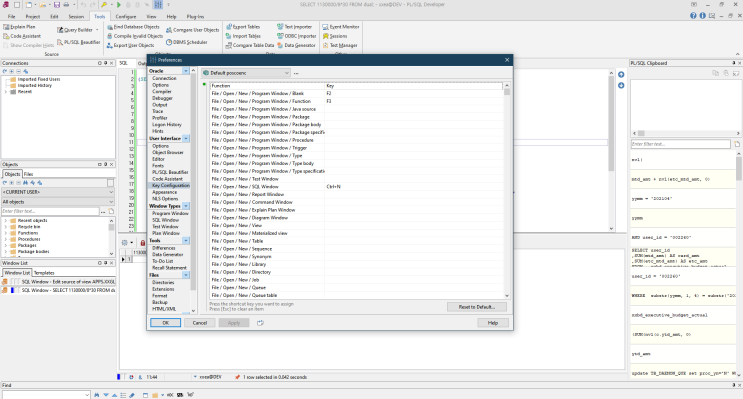743x399 pixels.
Task: Switch to the Templates tab
Action: click(x=44, y=273)
